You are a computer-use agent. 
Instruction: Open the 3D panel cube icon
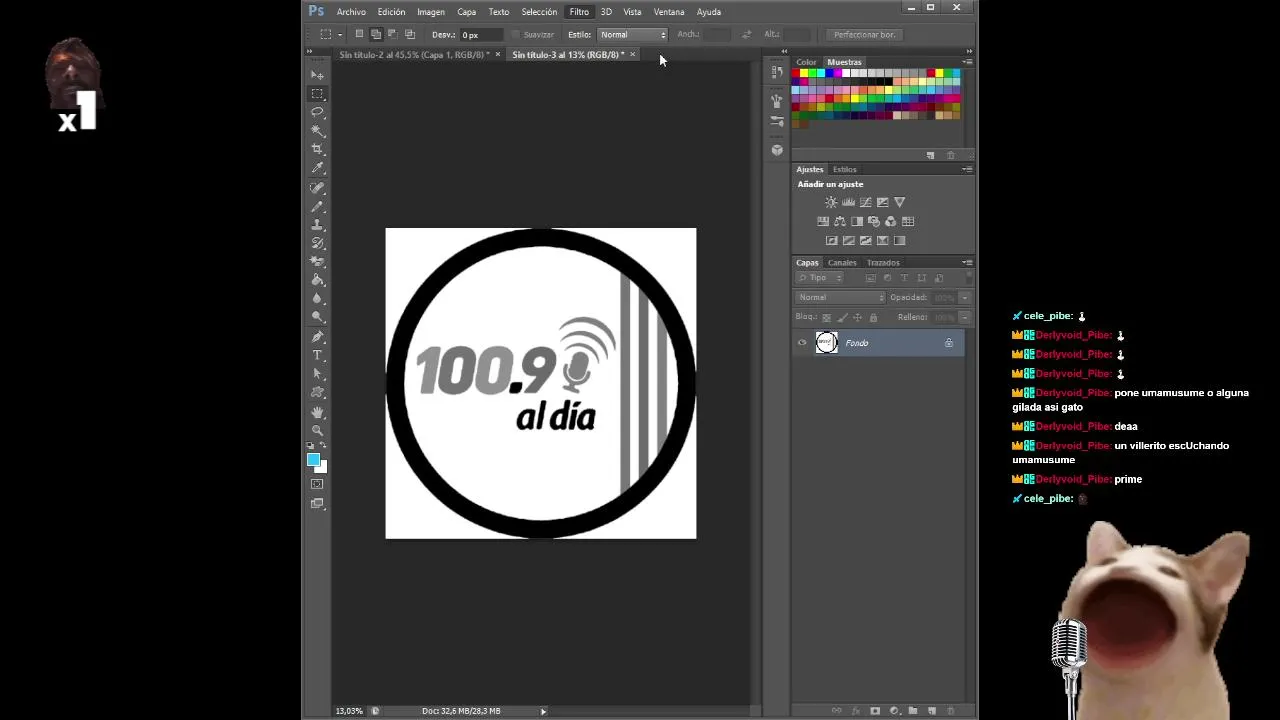[x=777, y=150]
